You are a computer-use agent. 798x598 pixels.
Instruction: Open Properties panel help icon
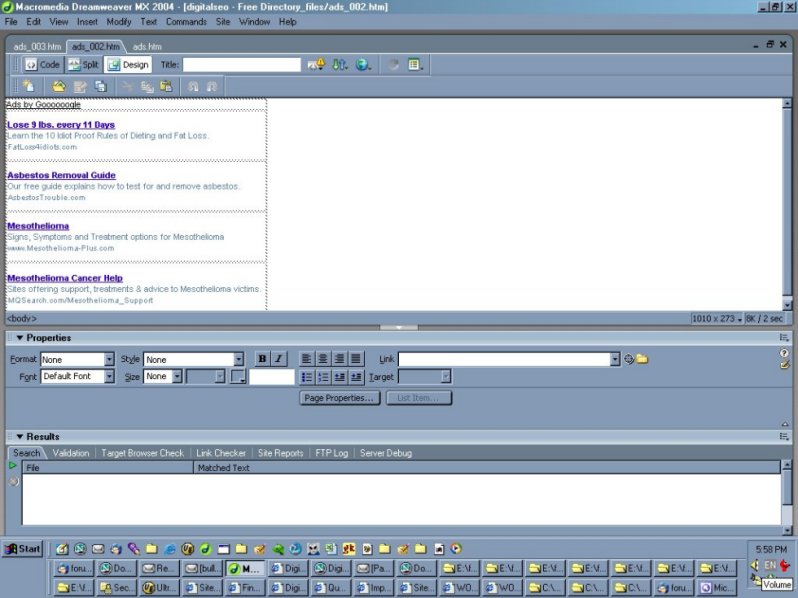(x=784, y=353)
